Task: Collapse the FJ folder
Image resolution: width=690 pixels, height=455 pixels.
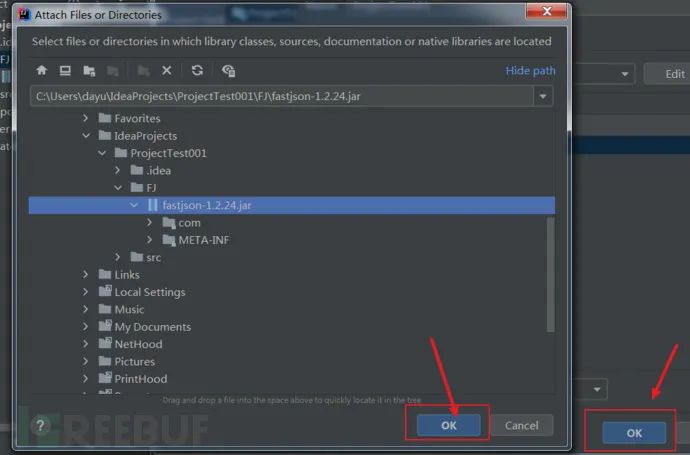Action: (x=118, y=187)
